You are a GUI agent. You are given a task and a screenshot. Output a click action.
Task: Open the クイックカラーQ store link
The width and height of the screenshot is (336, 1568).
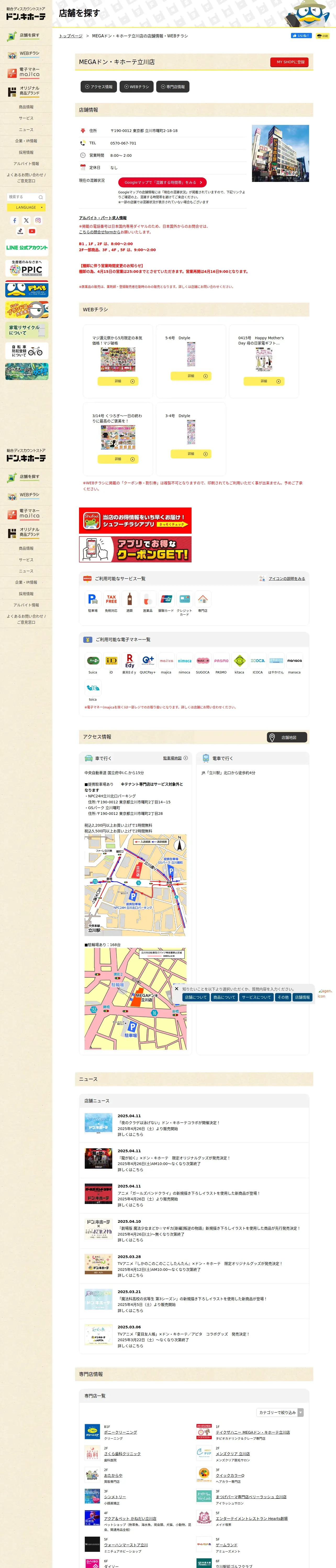tap(230, 1475)
